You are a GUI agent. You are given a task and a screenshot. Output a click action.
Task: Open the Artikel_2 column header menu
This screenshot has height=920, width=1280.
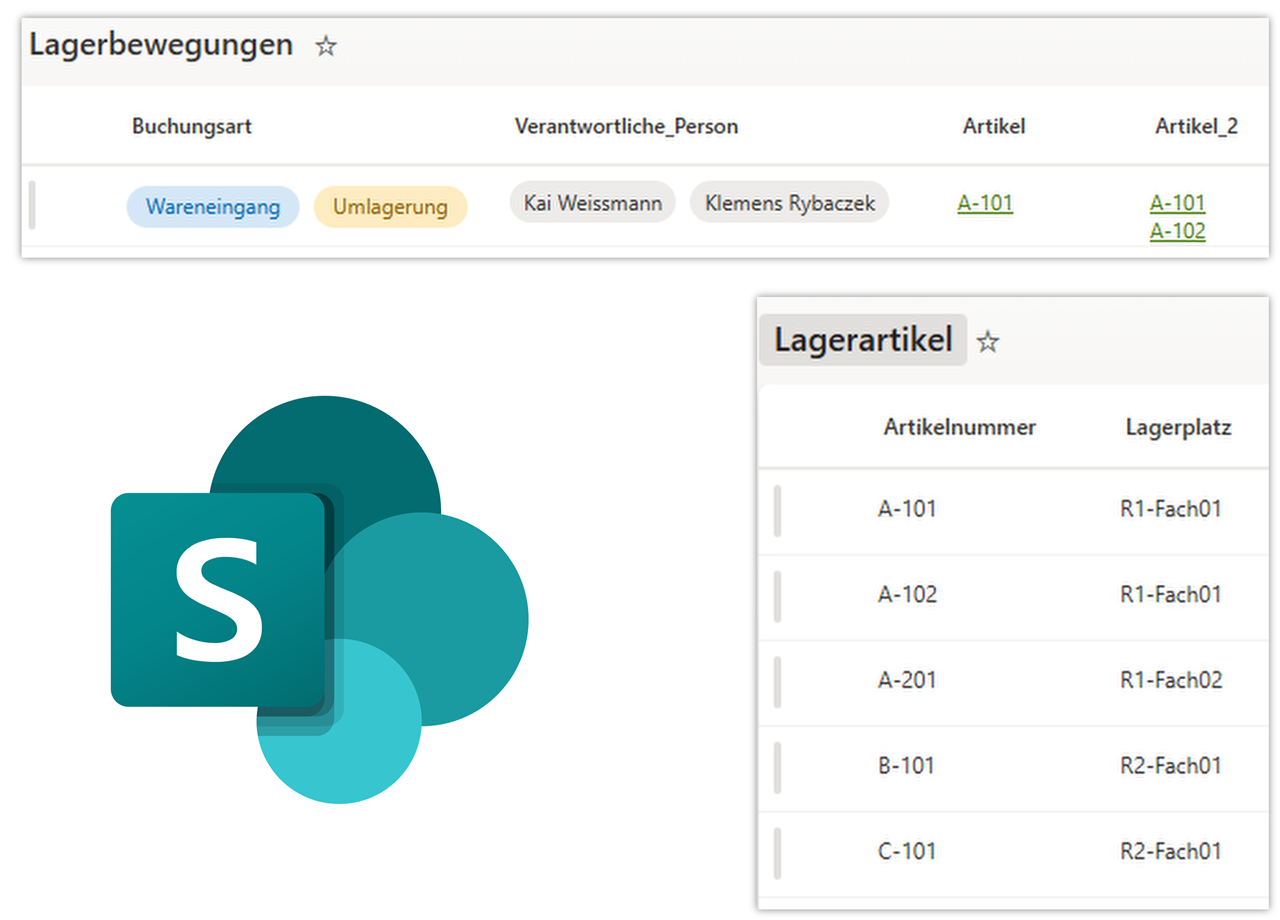coord(1197,126)
